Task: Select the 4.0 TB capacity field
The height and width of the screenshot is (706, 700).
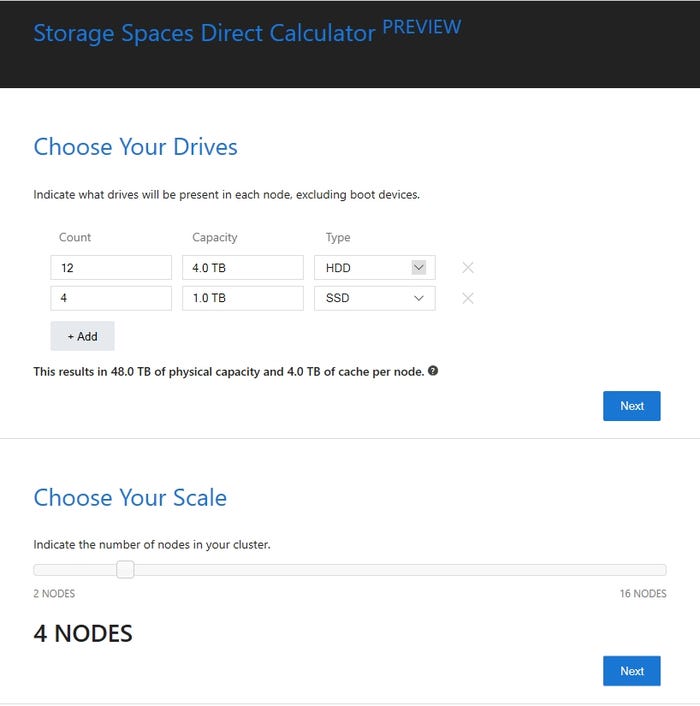Action: pyautogui.click(x=242, y=268)
